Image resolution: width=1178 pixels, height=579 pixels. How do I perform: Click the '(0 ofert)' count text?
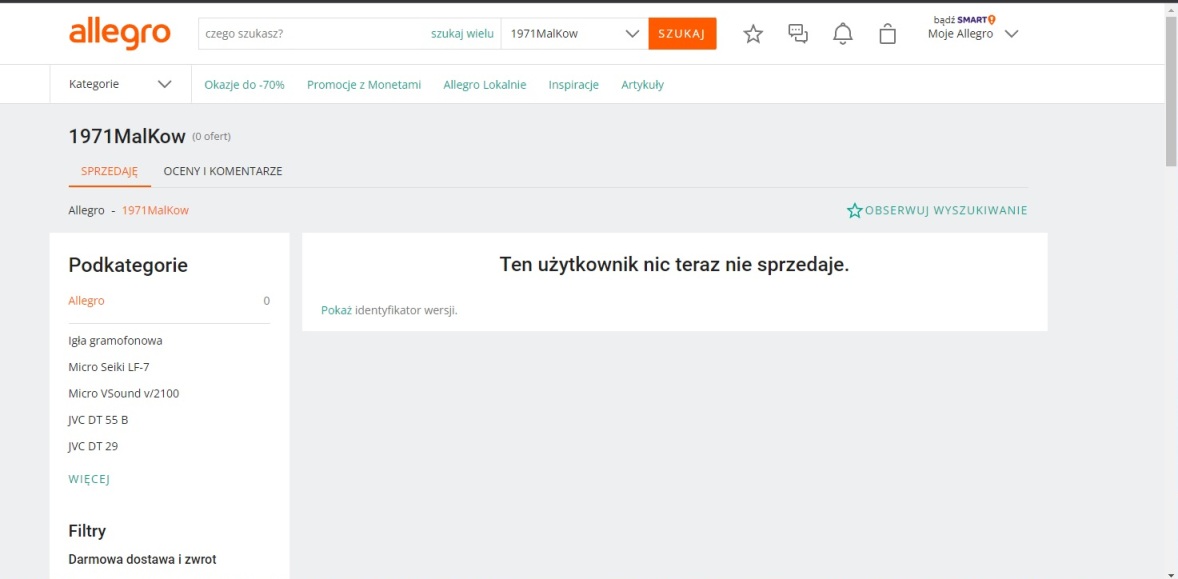tap(211, 137)
